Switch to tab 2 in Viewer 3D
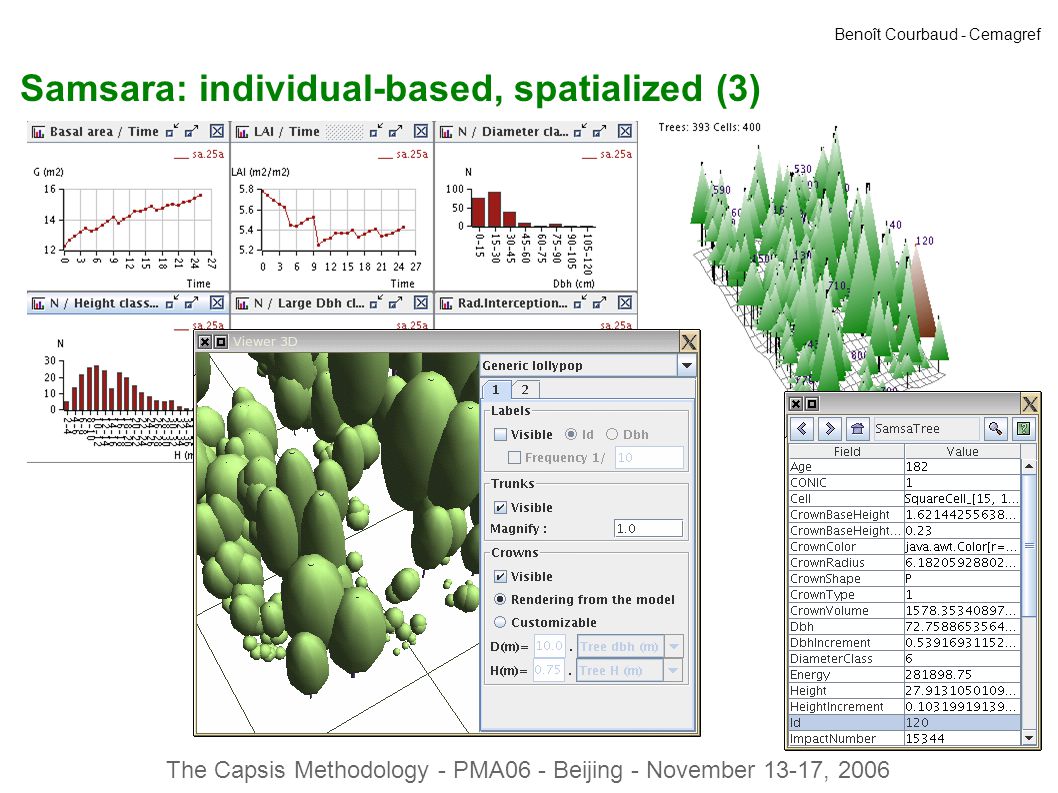 525,389
